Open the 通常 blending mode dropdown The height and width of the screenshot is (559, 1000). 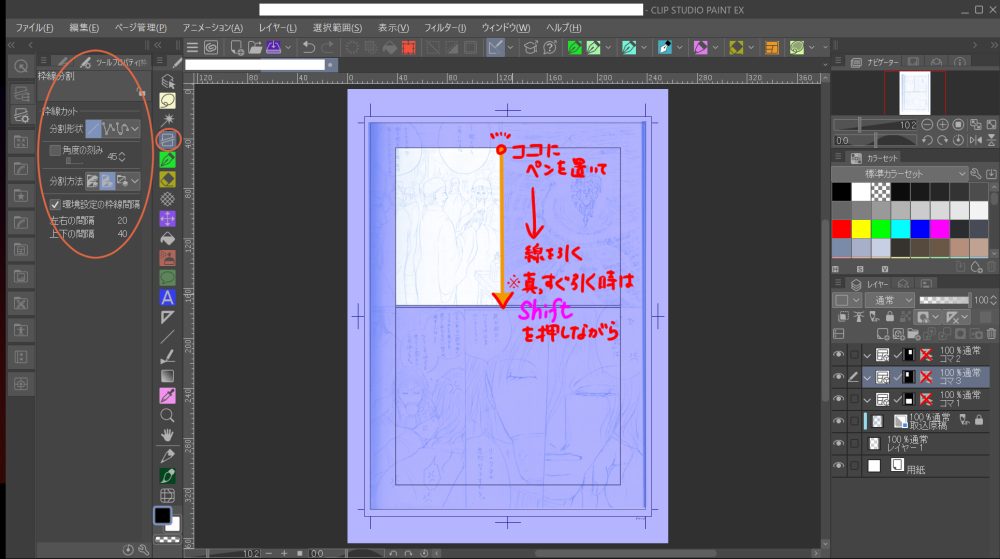(x=890, y=300)
